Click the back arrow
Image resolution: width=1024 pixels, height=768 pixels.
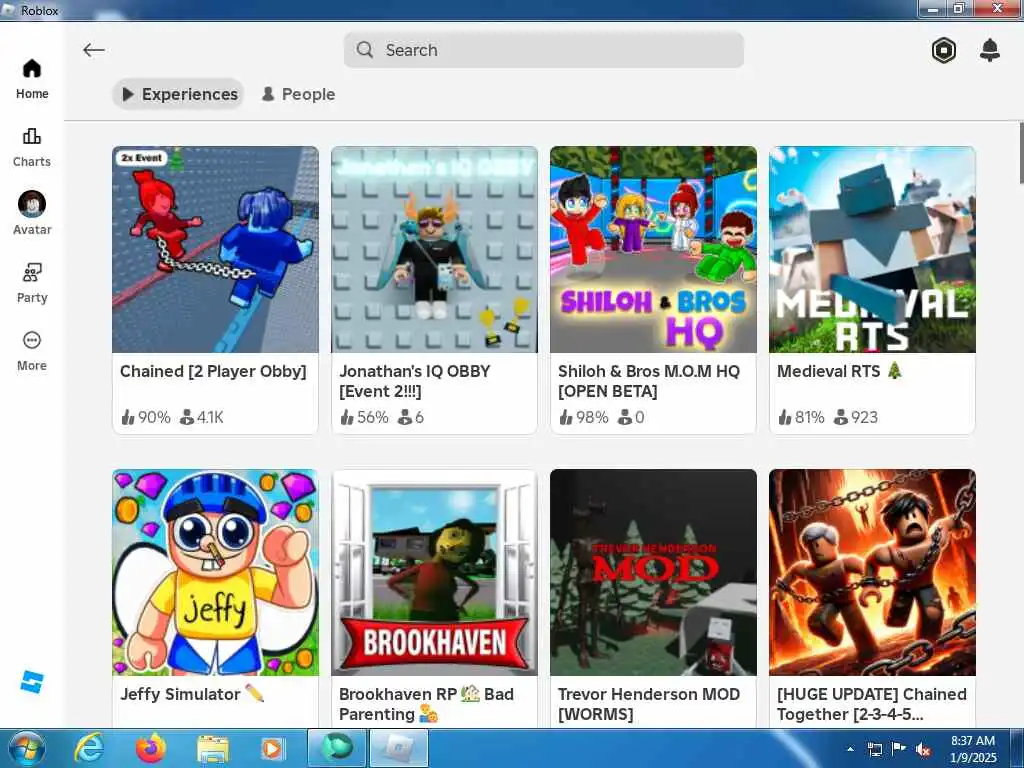[93, 50]
